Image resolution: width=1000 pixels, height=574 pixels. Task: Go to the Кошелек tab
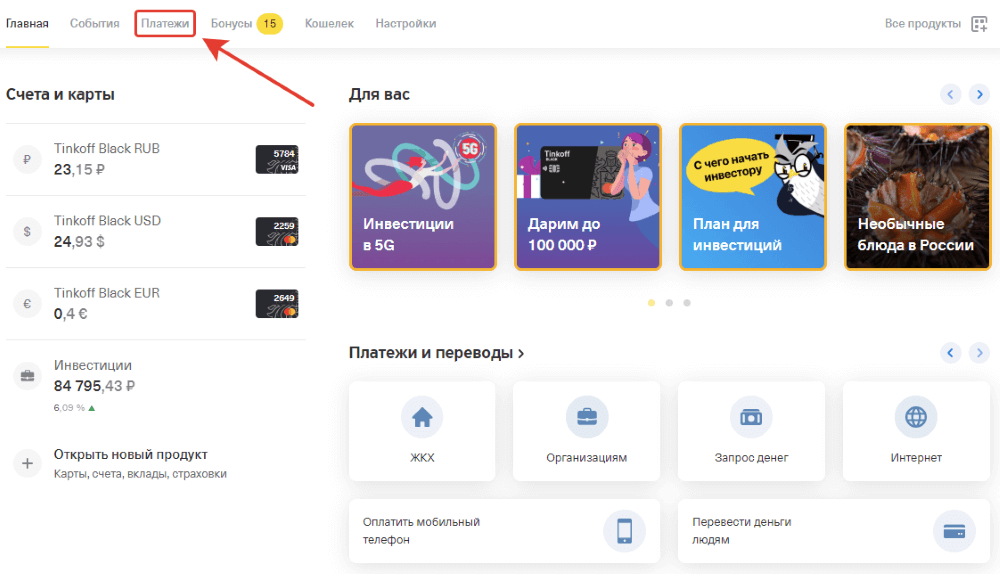[329, 24]
